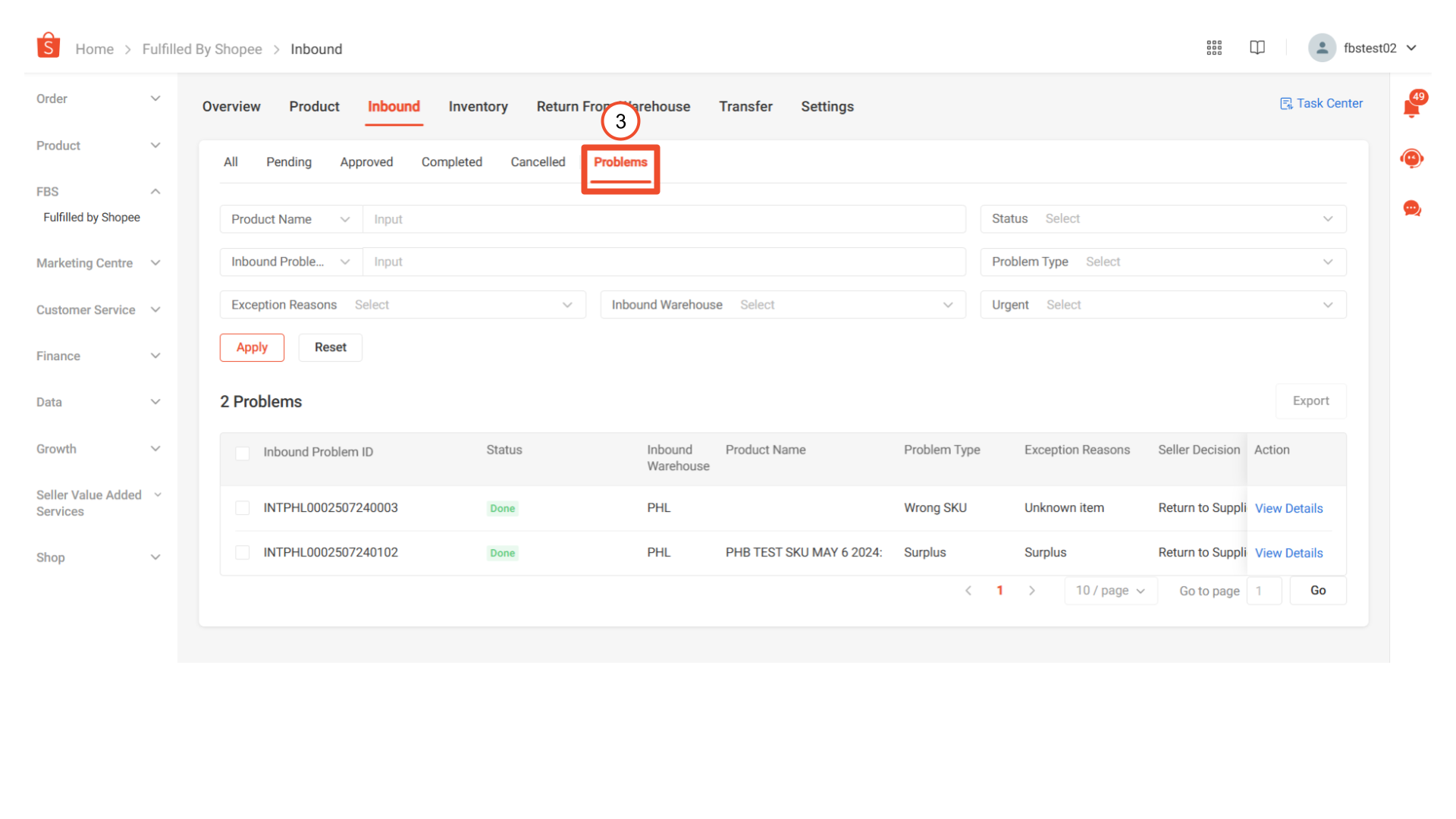
Task: Open the Problem Type dropdown
Action: click(x=1163, y=262)
